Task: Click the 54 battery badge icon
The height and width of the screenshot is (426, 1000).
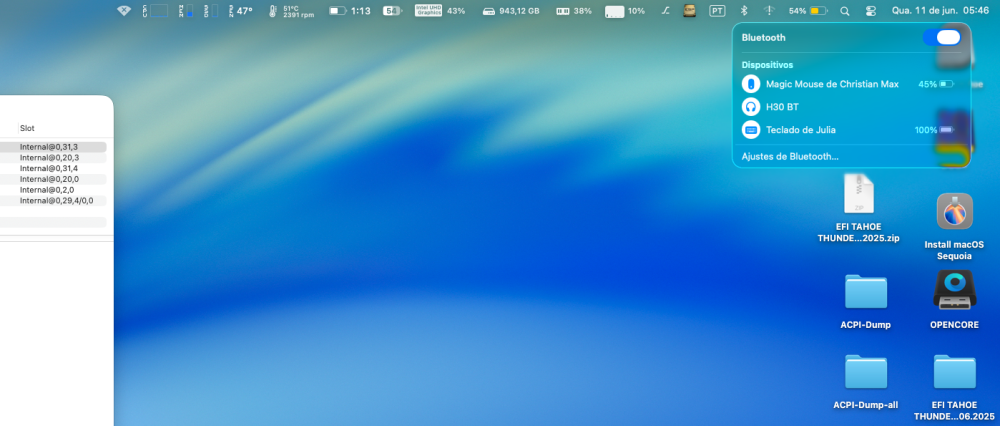Action: (x=392, y=11)
